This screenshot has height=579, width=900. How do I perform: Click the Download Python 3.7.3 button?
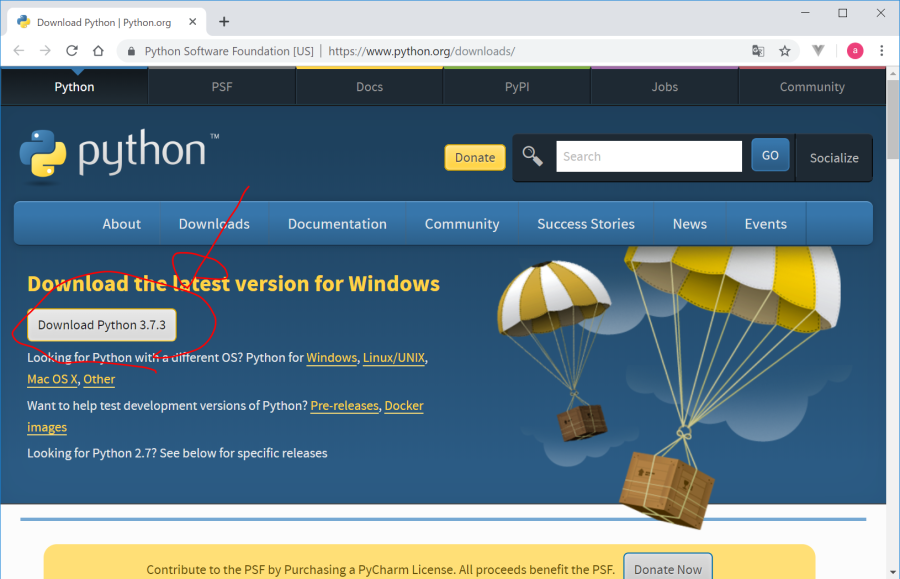pyautogui.click(x=102, y=325)
